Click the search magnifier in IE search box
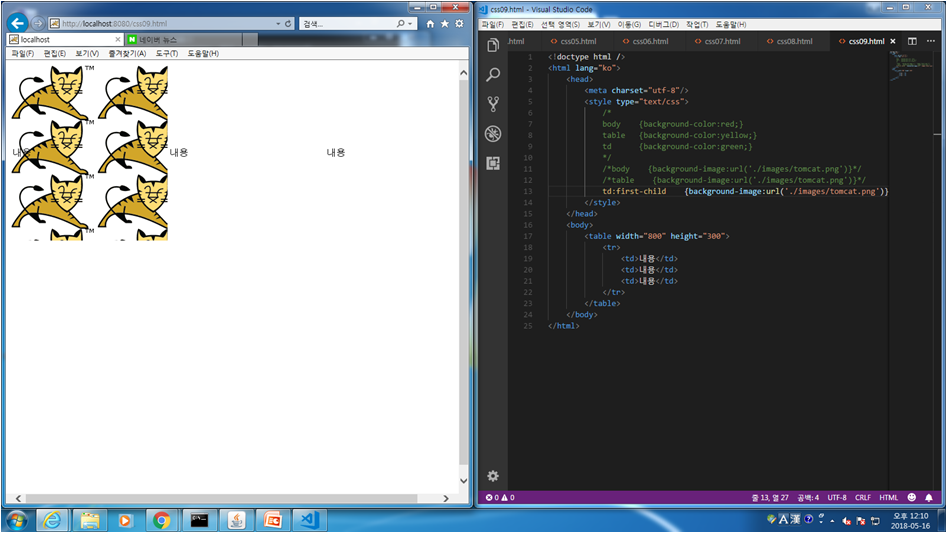Viewport: 947px width, 533px height. point(400,24)
